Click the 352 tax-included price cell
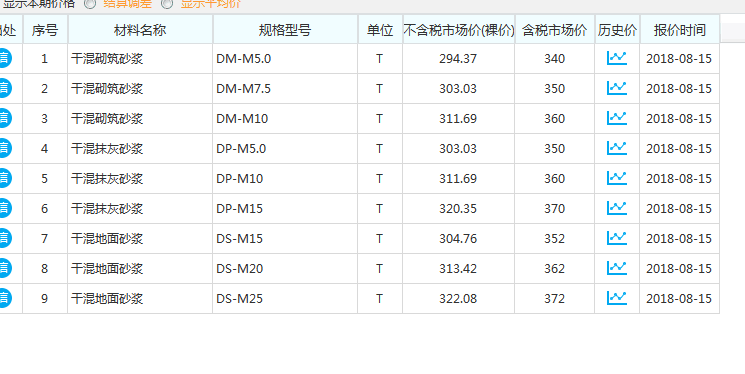 point(554,238)
